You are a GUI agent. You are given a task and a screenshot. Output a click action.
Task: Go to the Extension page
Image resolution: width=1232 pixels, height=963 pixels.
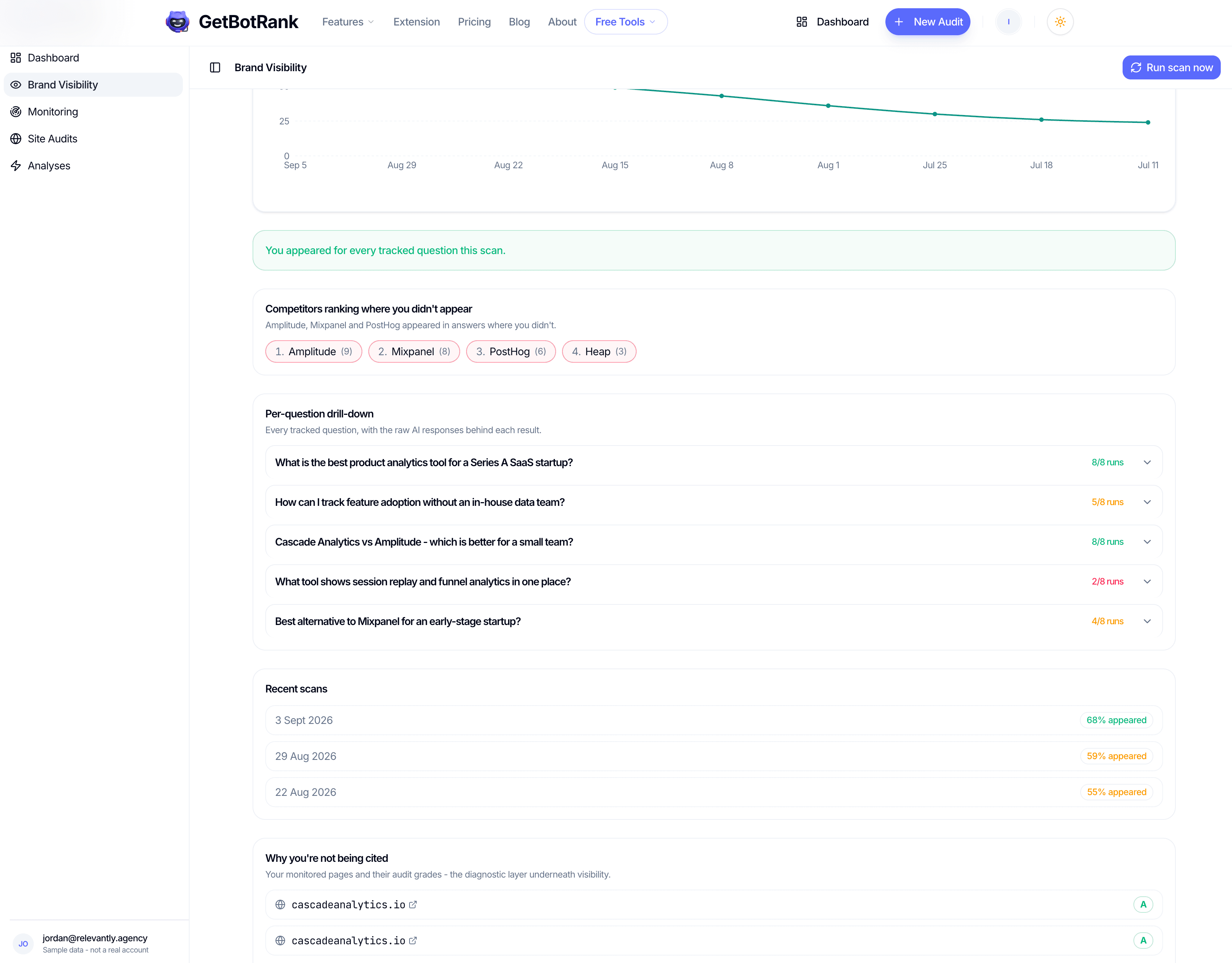416,22
